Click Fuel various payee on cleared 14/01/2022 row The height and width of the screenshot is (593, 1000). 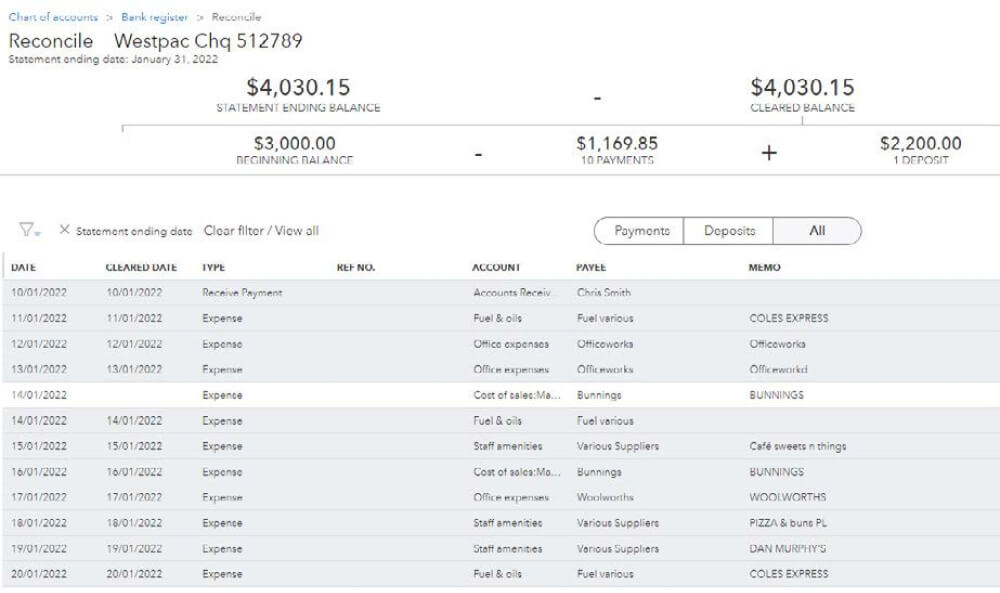tap(605, 421)
